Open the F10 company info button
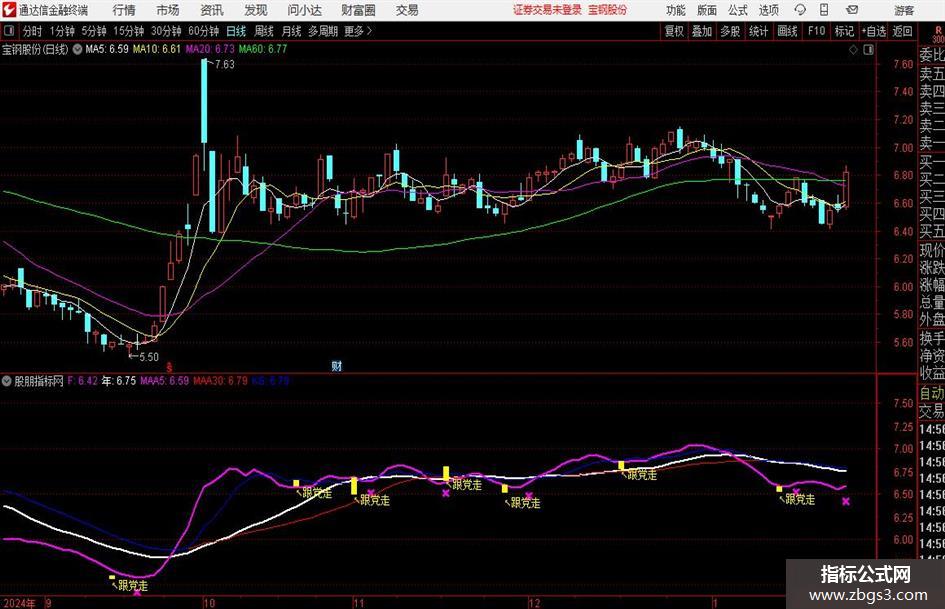The image size is (945, 609). (817, 31)
